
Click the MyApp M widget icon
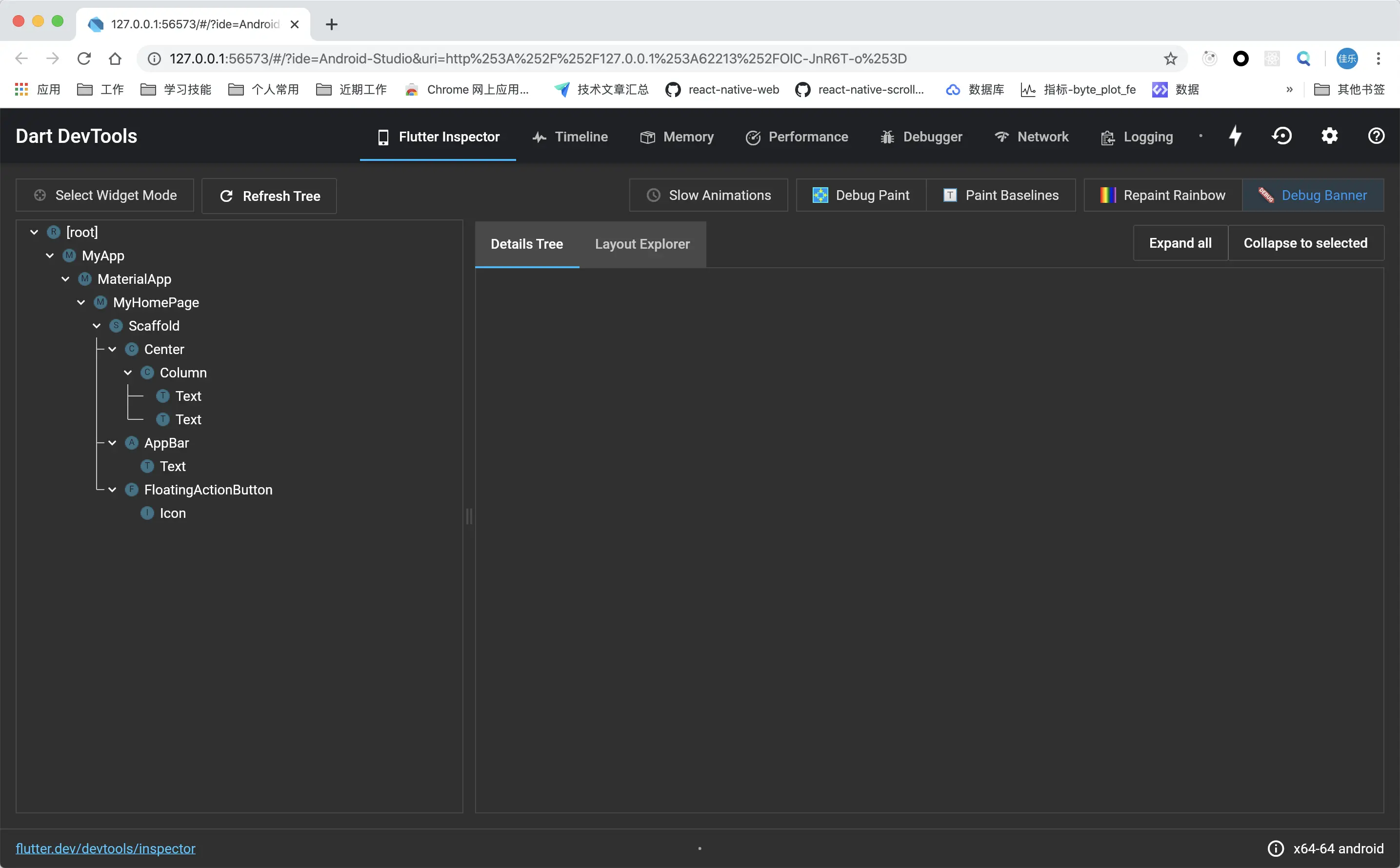[69, 256]
